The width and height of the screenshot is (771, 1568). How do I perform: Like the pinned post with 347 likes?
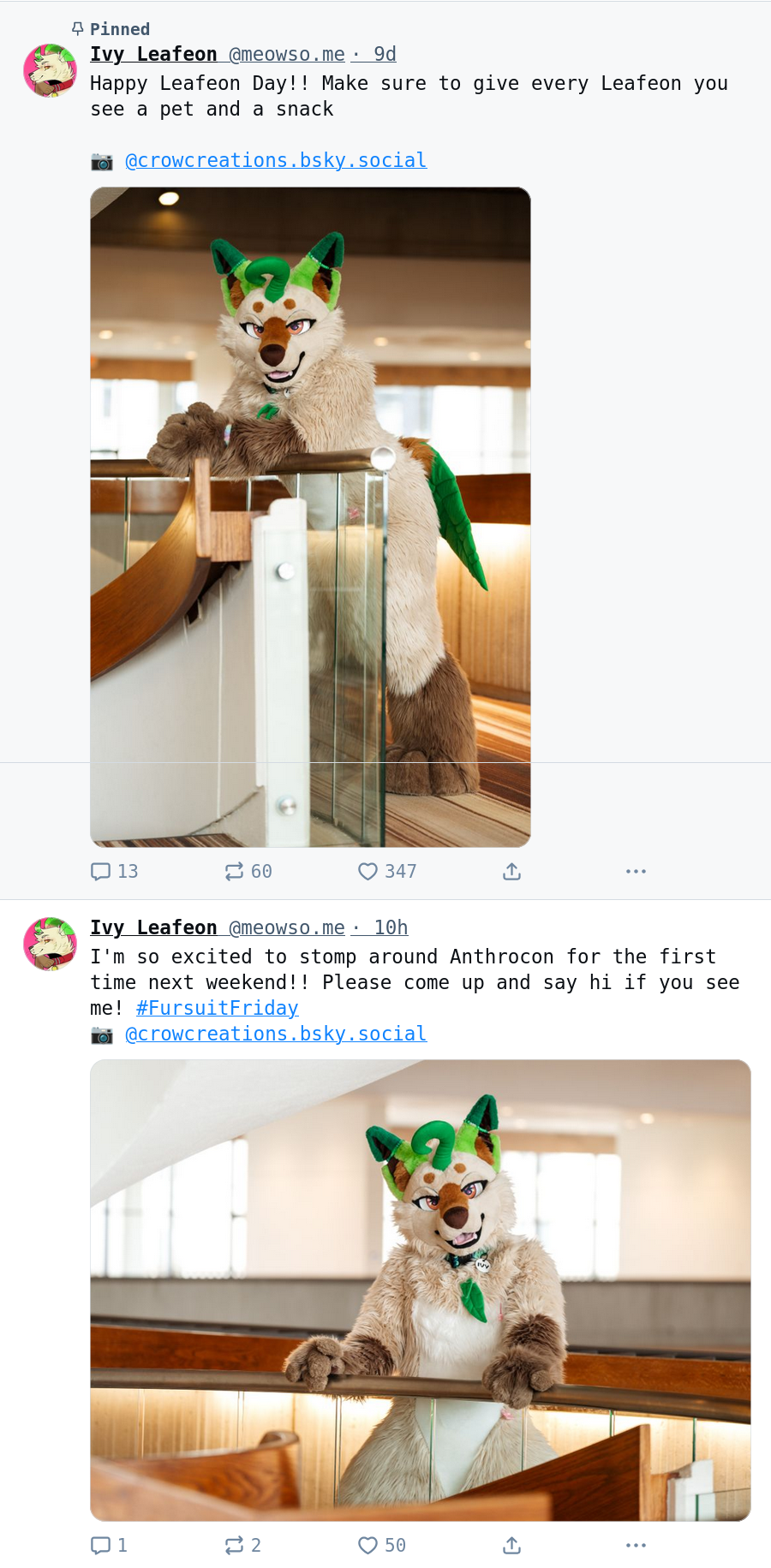(x=387, y=871)
